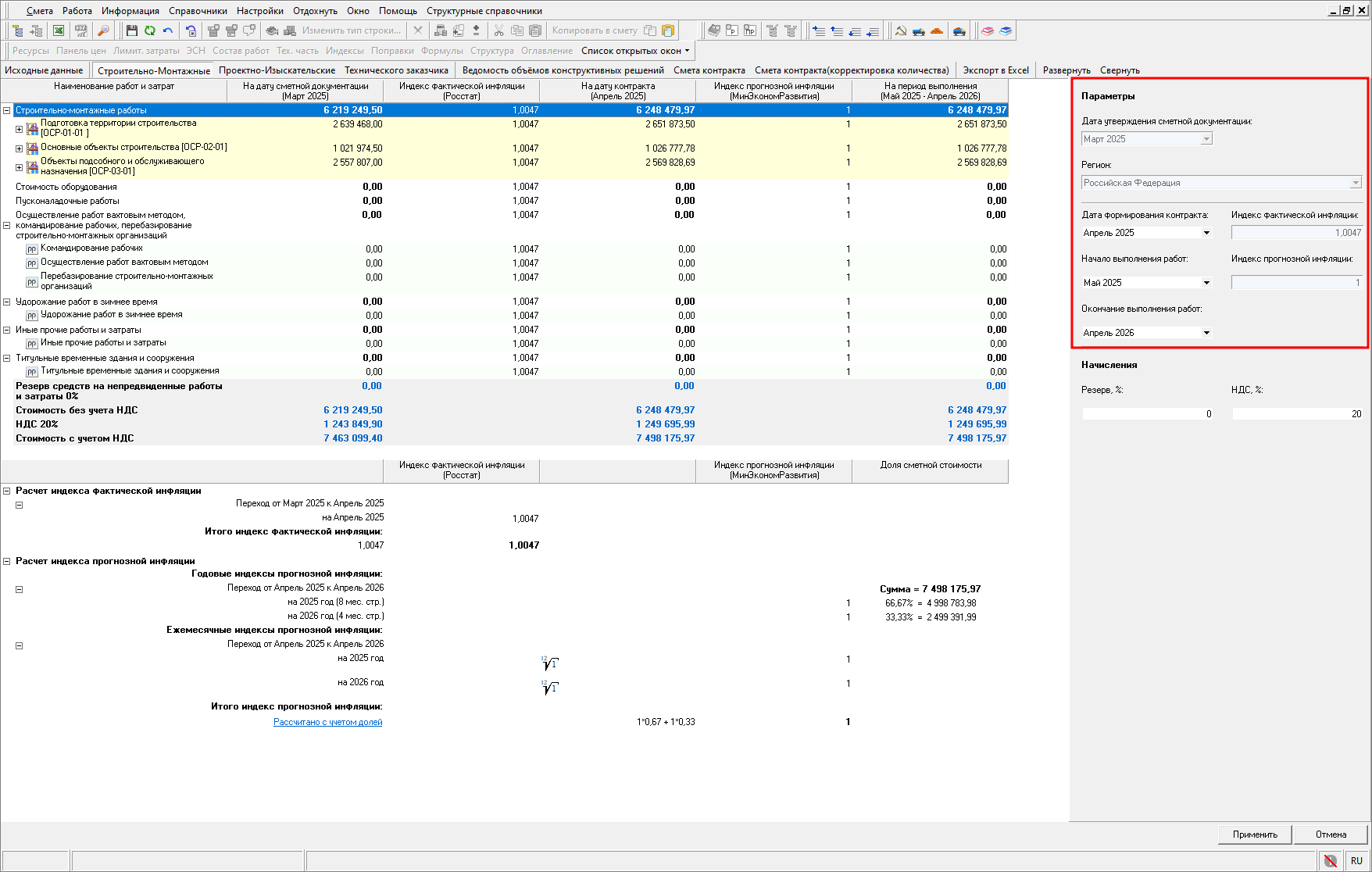Open the Справочники menu
The width and height of the screenshot is (1372, 872).
coord(198,11)
